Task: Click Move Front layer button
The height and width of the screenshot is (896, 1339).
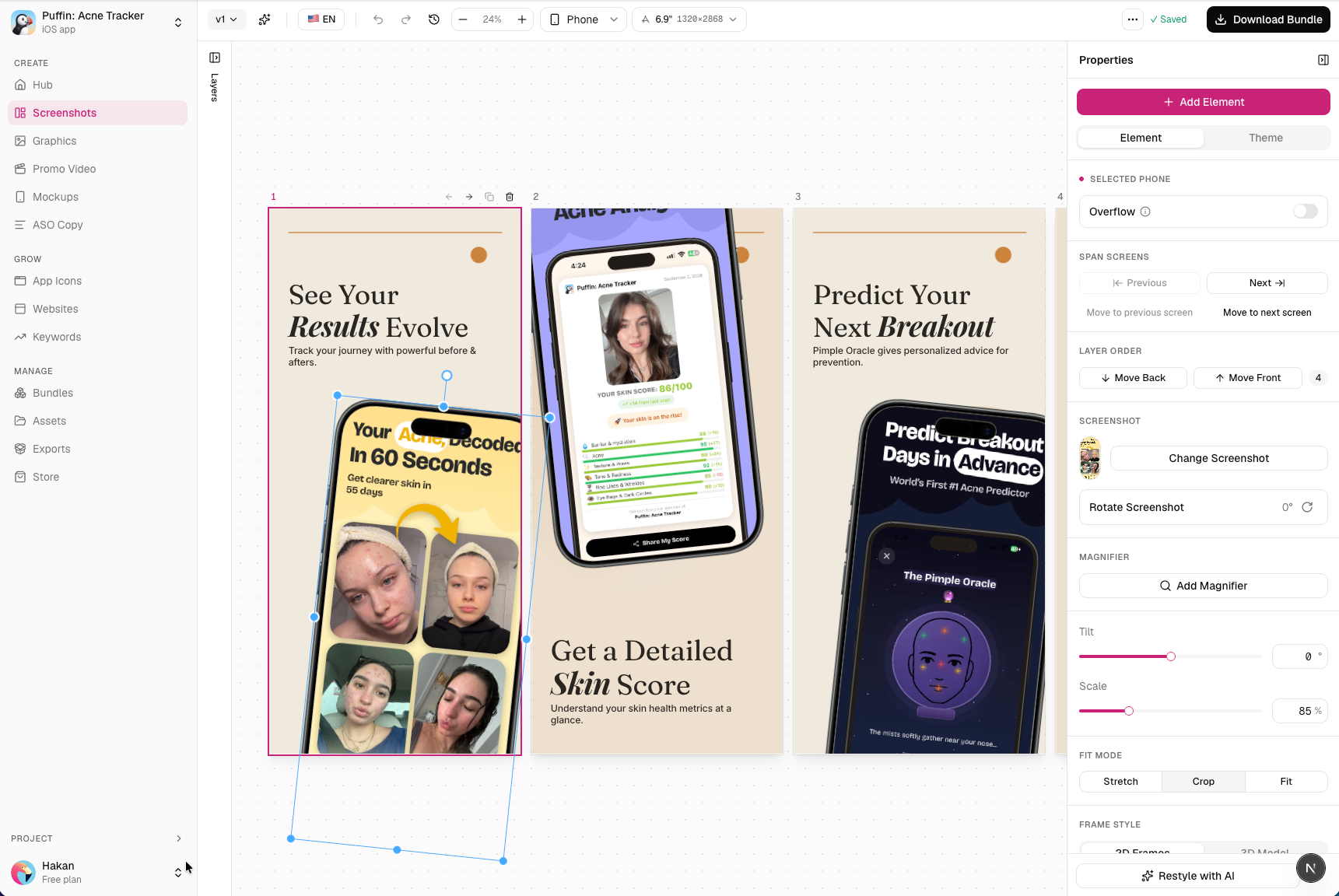Action: [x=1247, y=378]
